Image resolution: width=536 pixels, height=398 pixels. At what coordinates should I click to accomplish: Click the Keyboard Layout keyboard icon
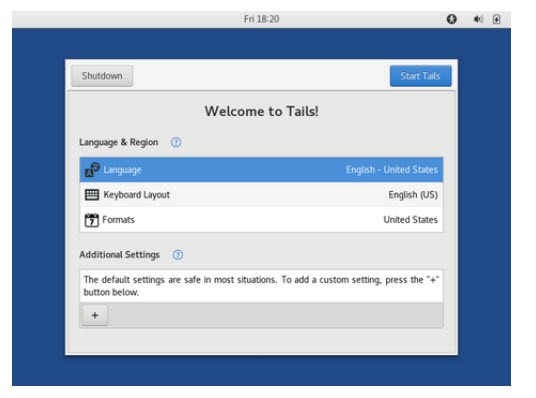click(92, 195)
